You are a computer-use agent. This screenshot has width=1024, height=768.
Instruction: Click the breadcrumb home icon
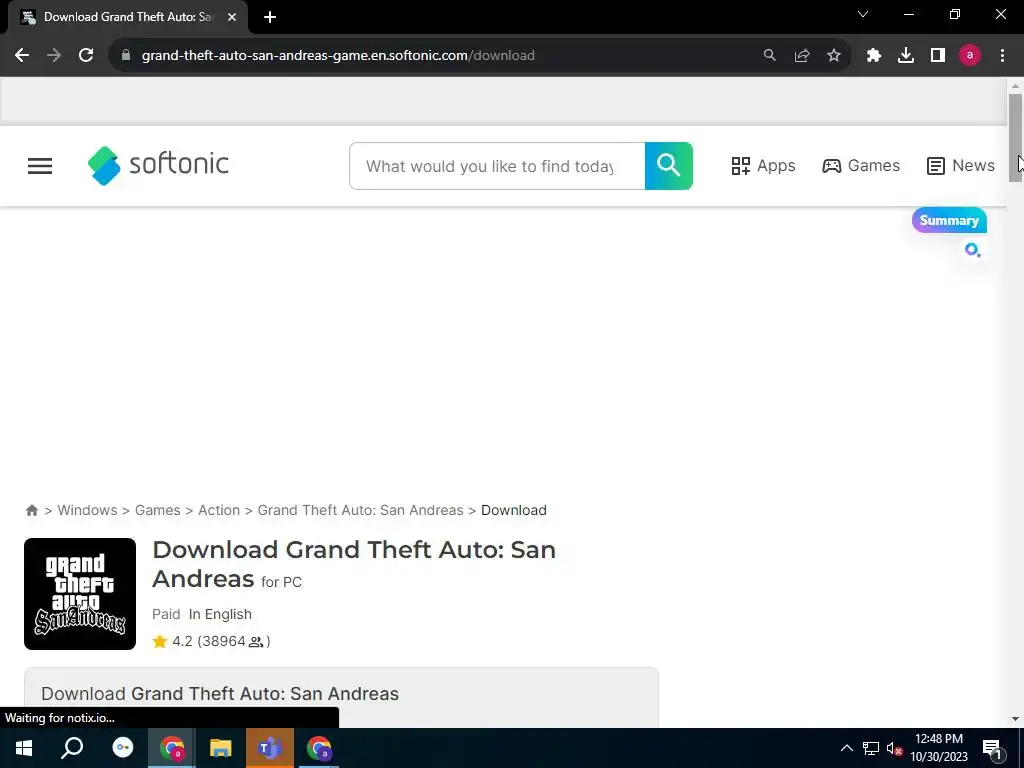tap(31, 511)
